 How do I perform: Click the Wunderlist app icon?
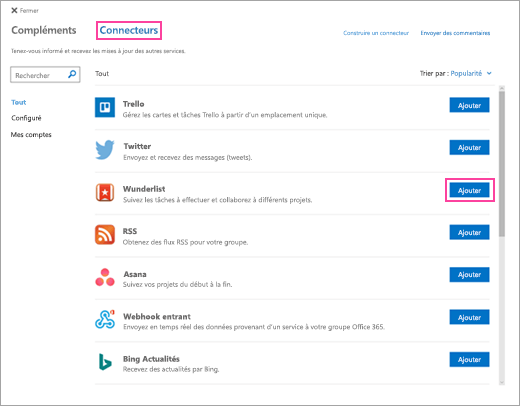pos(105,192)
